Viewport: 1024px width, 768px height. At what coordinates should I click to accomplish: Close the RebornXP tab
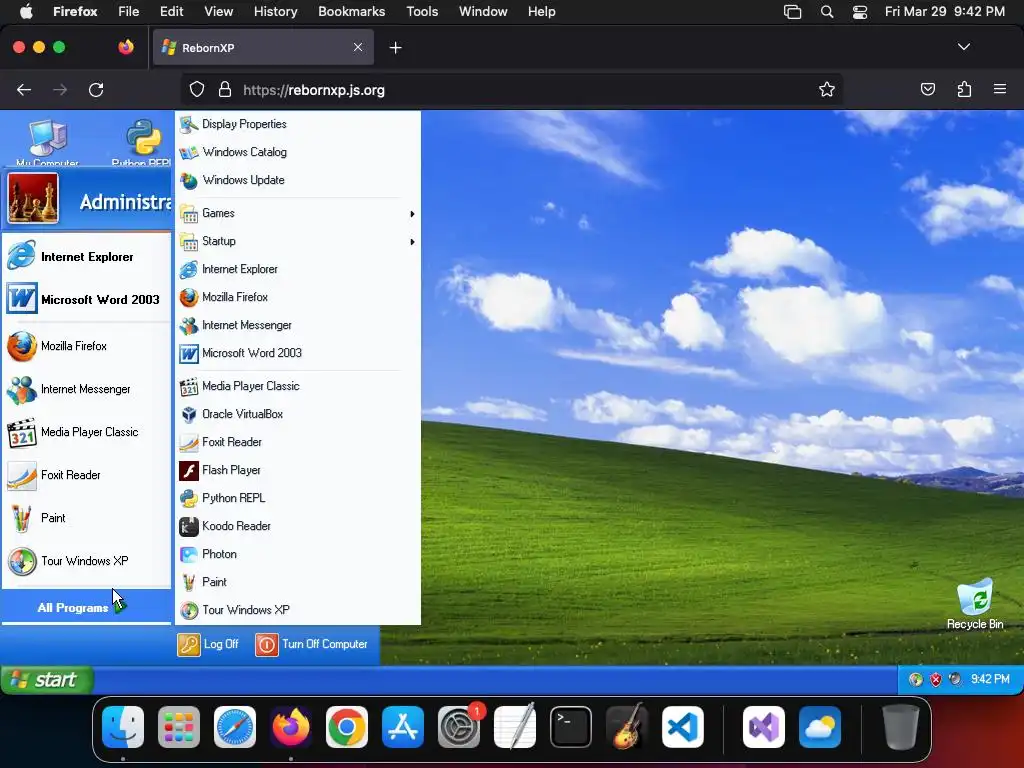point(358,47)
